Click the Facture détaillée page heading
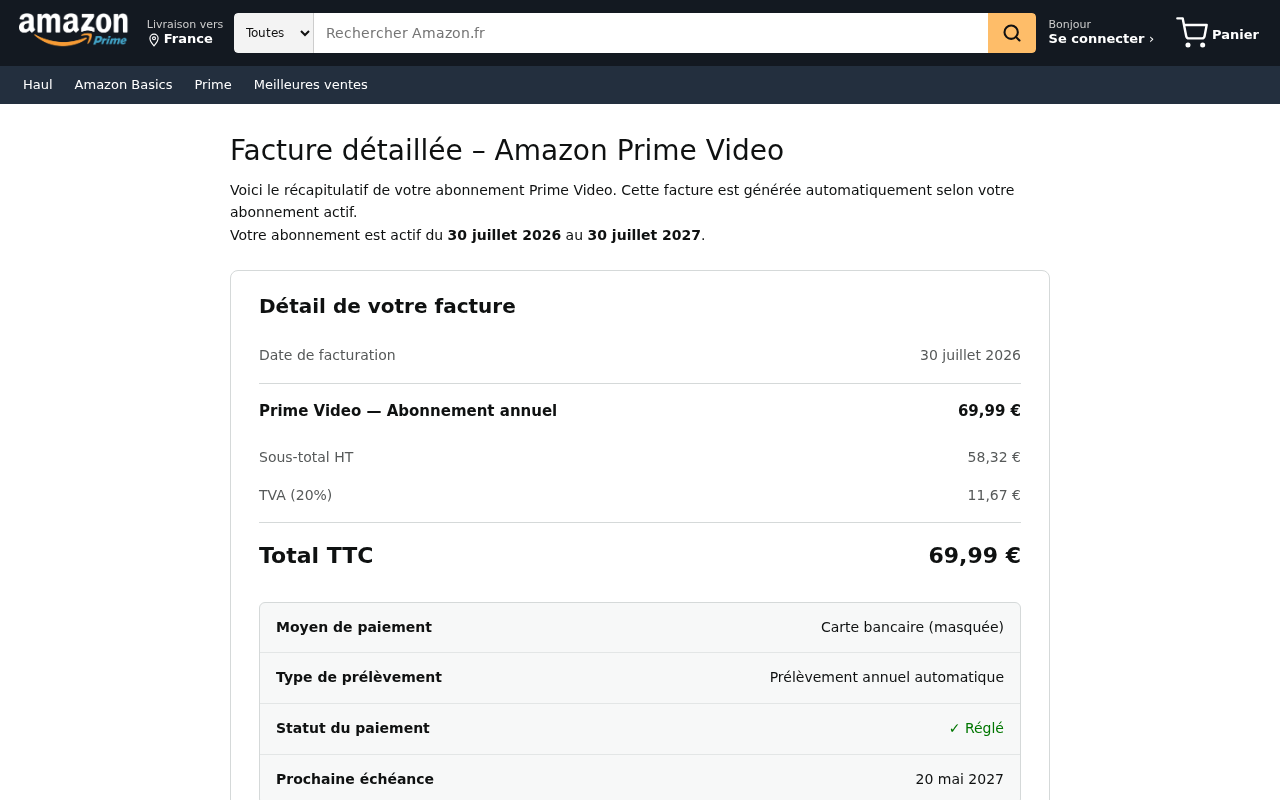This screenshot has height=800, width=1280. [507, 150]
